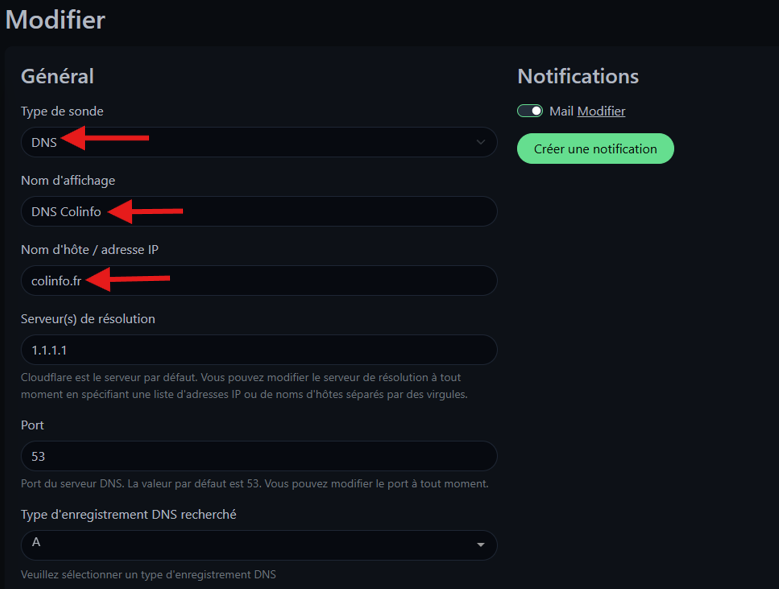Click the resolver server field showing 1.1.1.1
Screen dimensions: 779x589
coord(258,349)
